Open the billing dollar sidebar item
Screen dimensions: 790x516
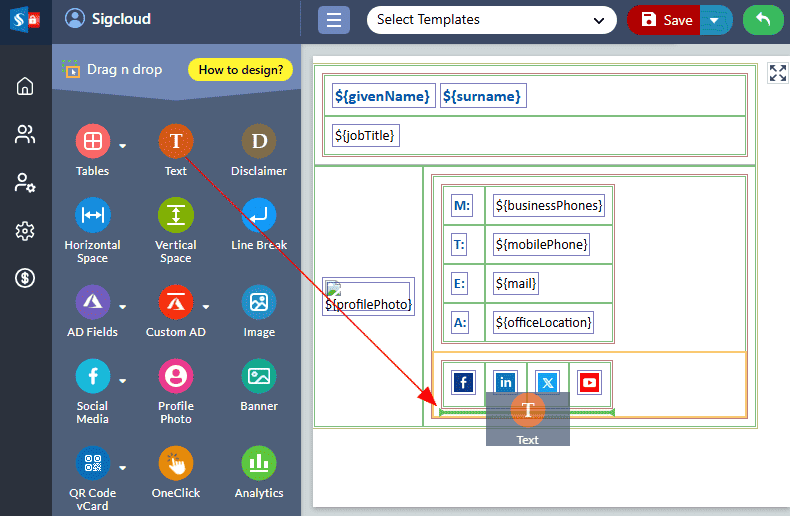tap(25, 278)
